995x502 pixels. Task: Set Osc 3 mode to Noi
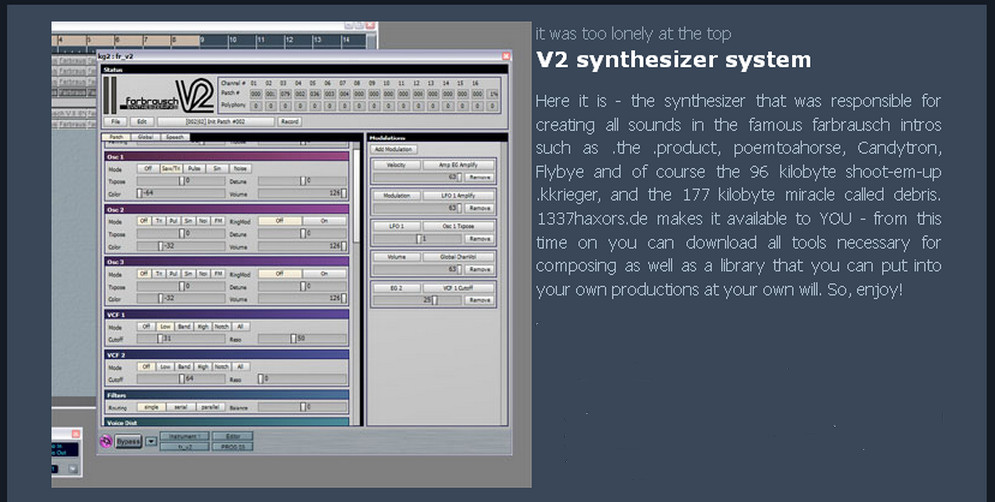[x=203, y=274]
